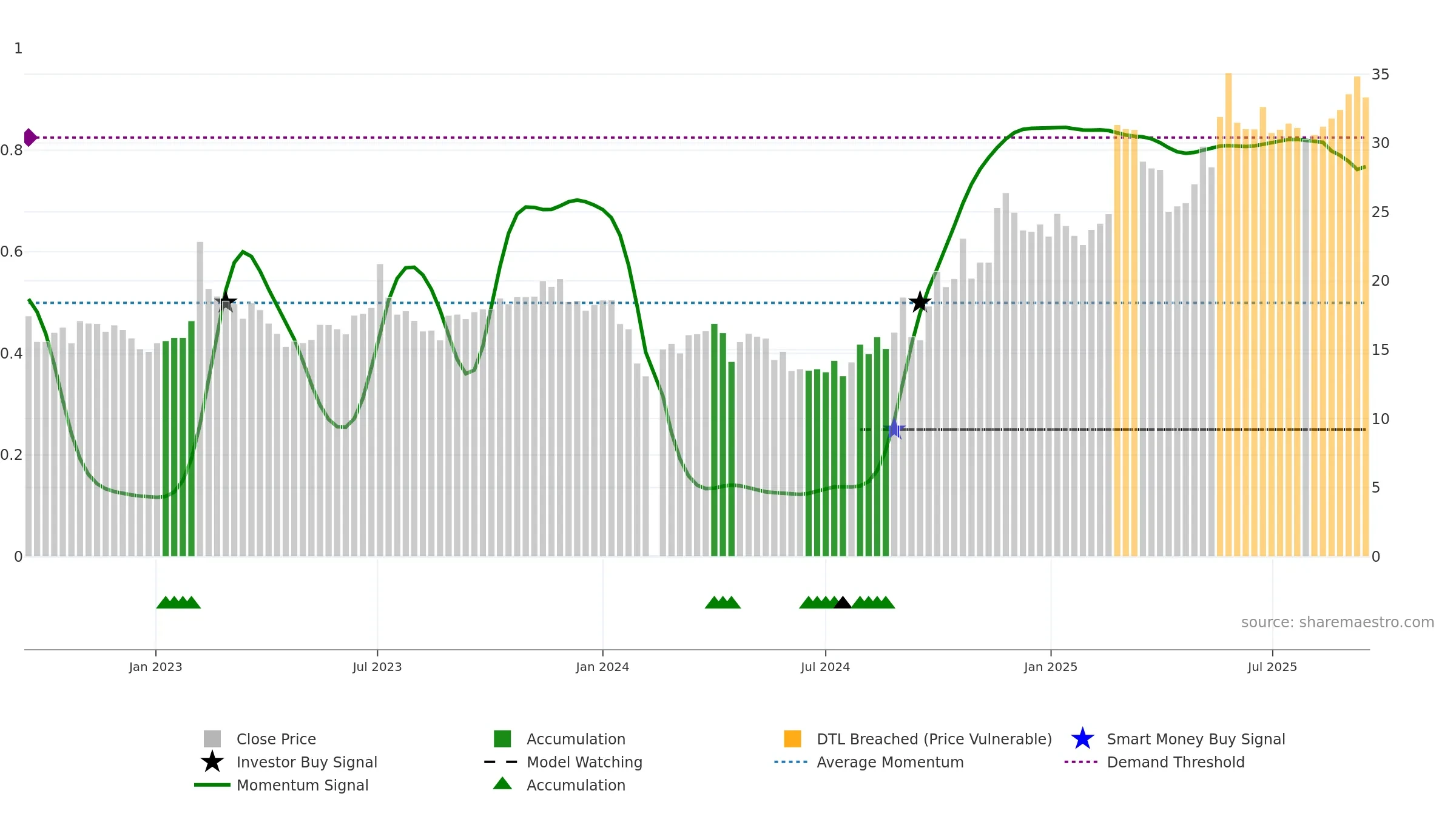Click the tallest orange price bar

(x=1228, y=314)
